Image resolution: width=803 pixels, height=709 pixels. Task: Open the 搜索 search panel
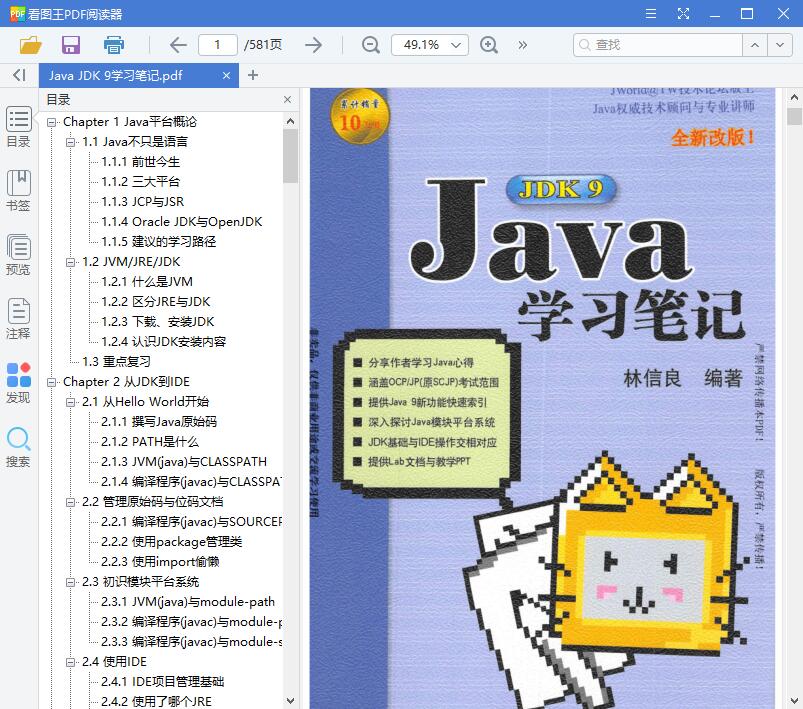tap(18, 447)
